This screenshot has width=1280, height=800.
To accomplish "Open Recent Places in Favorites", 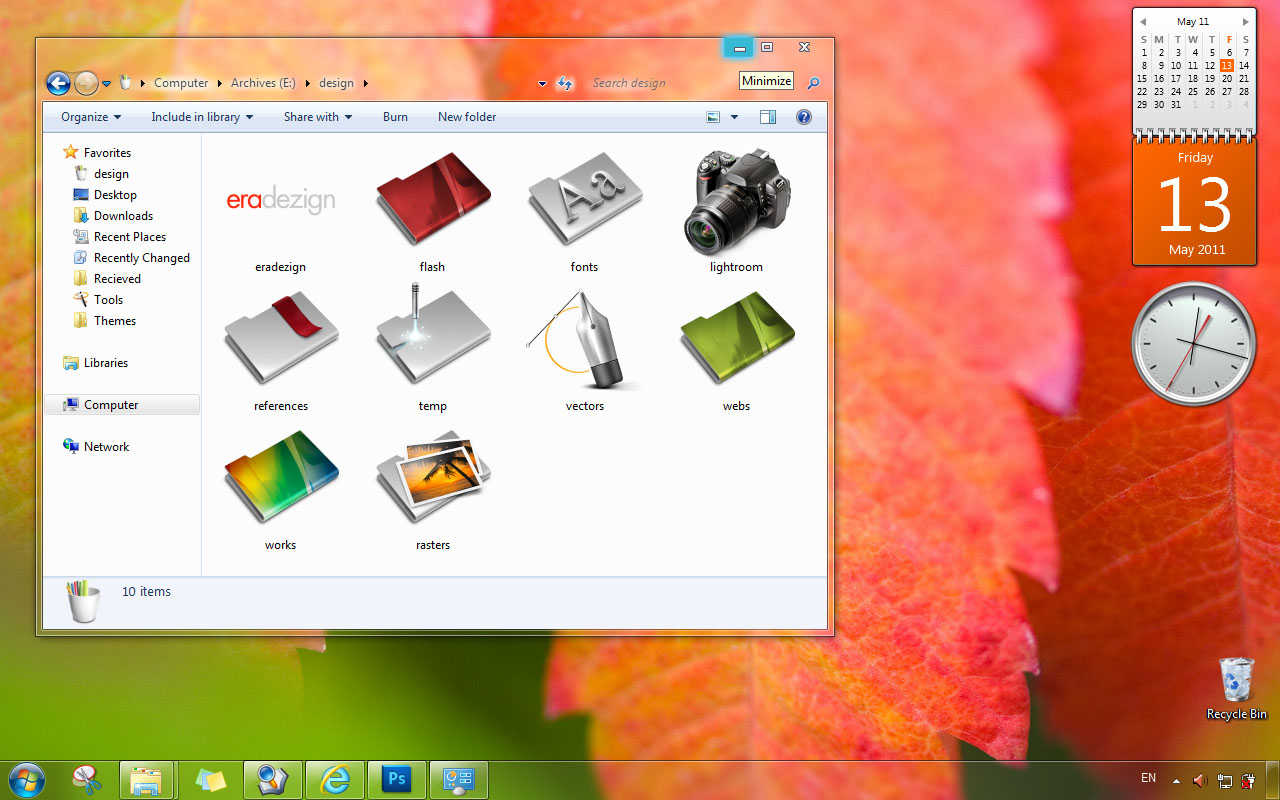I will click(x=130, y=237).
